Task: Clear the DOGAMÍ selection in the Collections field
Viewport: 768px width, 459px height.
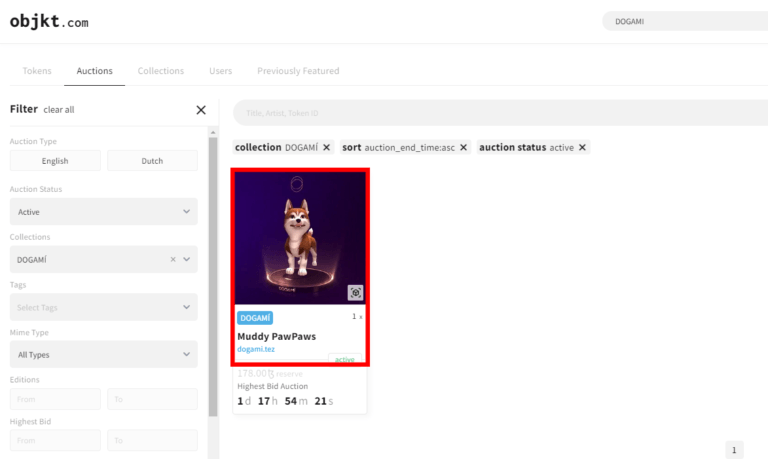Action: click(x=173, y=260)
